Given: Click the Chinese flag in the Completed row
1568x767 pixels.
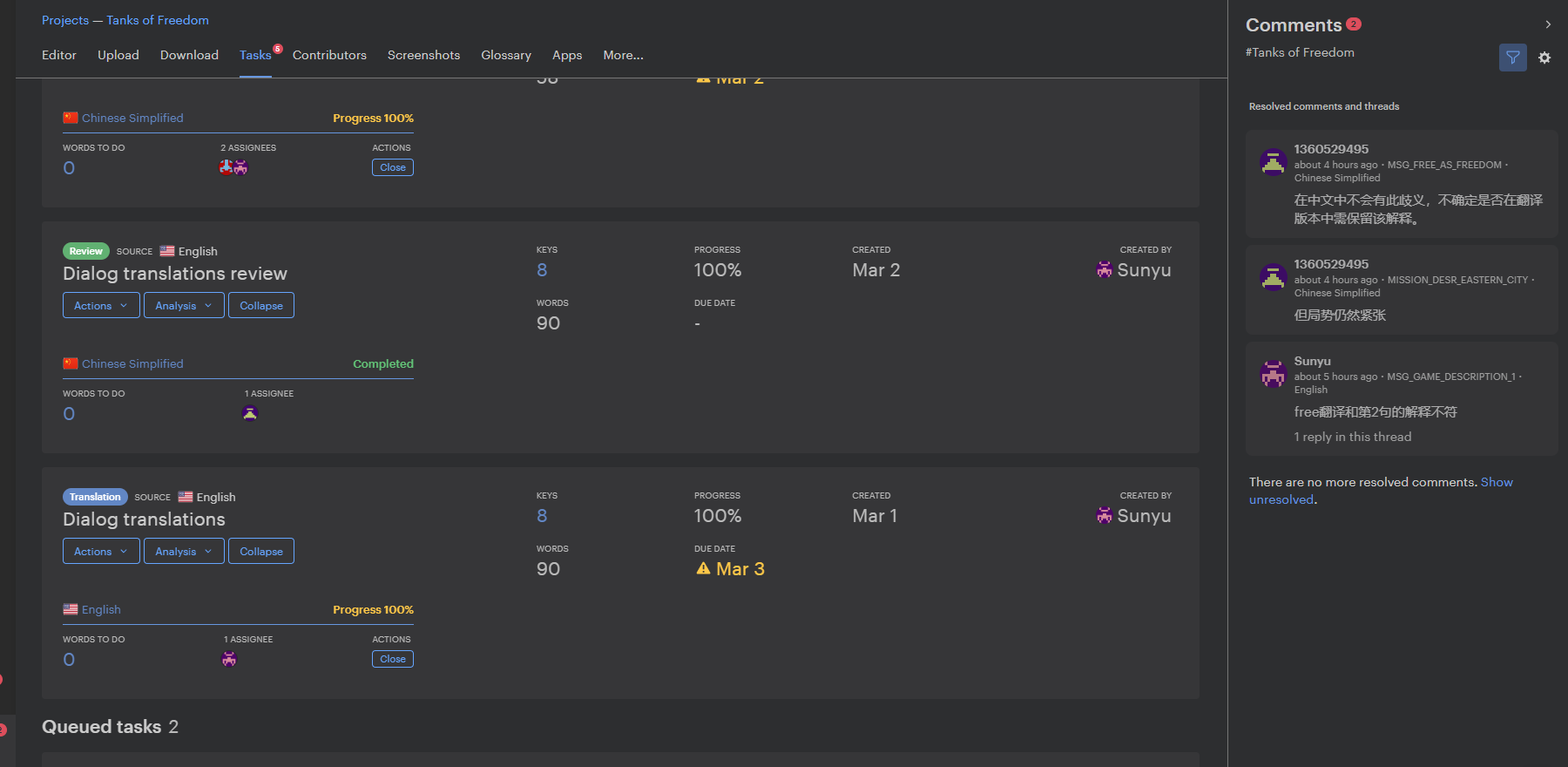Looking at the screenshot, I should (71, 364).
